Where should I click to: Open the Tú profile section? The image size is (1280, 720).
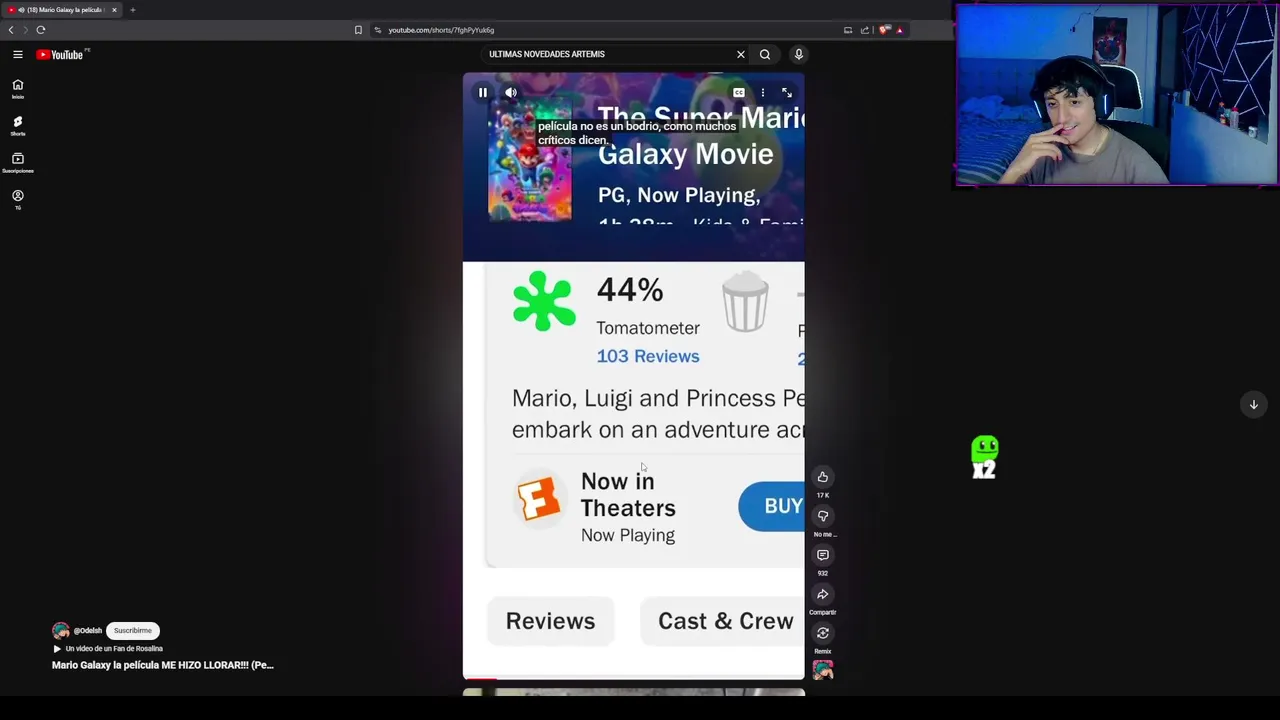[17, 199]
